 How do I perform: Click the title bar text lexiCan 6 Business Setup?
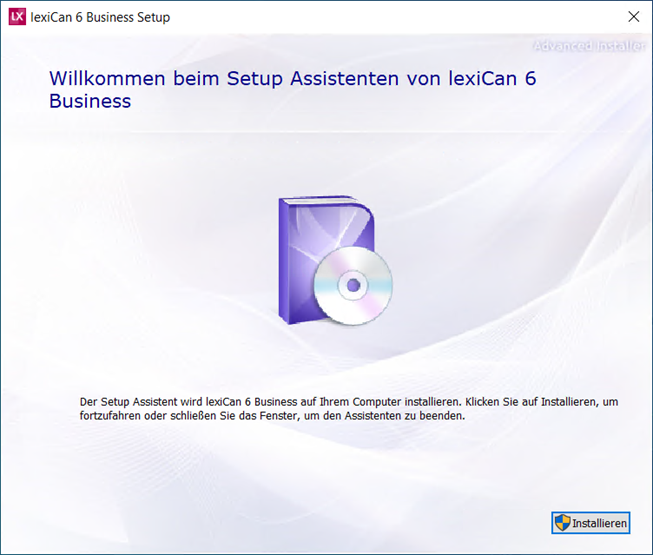pyautogui.click(x=100, y=17)
